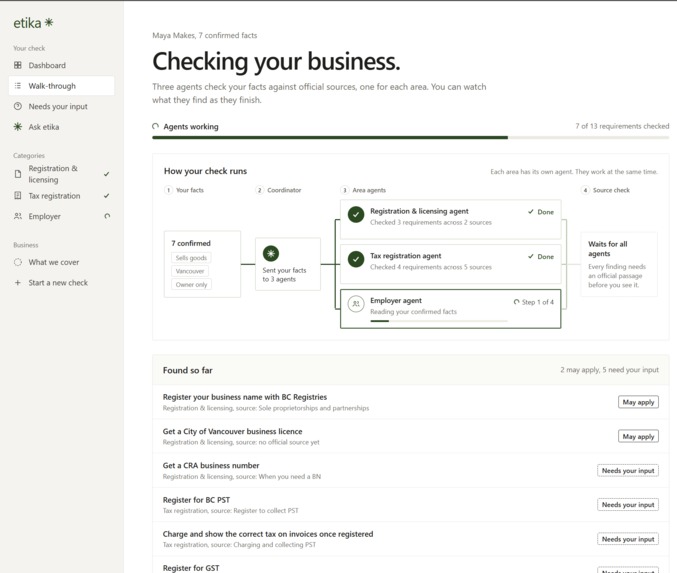The image size is (677, 573).
Task: Click the Employer agent progress bar
Action: (x=439, y=321)
